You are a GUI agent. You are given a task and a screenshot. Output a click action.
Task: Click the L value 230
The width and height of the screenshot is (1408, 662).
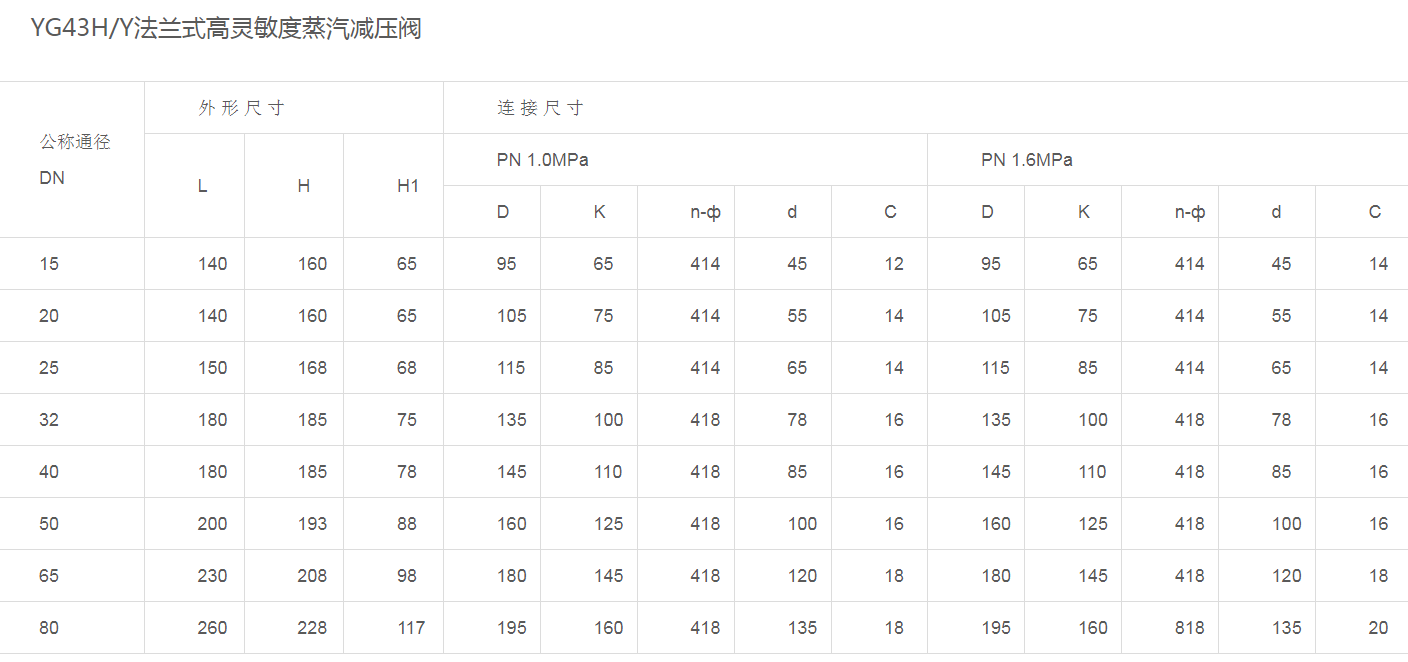[x=212, y=576]
